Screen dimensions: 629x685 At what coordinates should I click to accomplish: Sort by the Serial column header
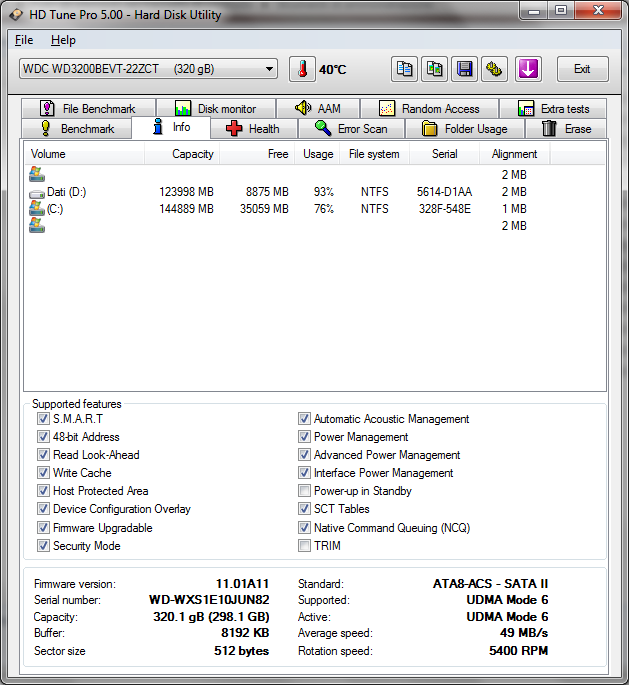(444, 154)
